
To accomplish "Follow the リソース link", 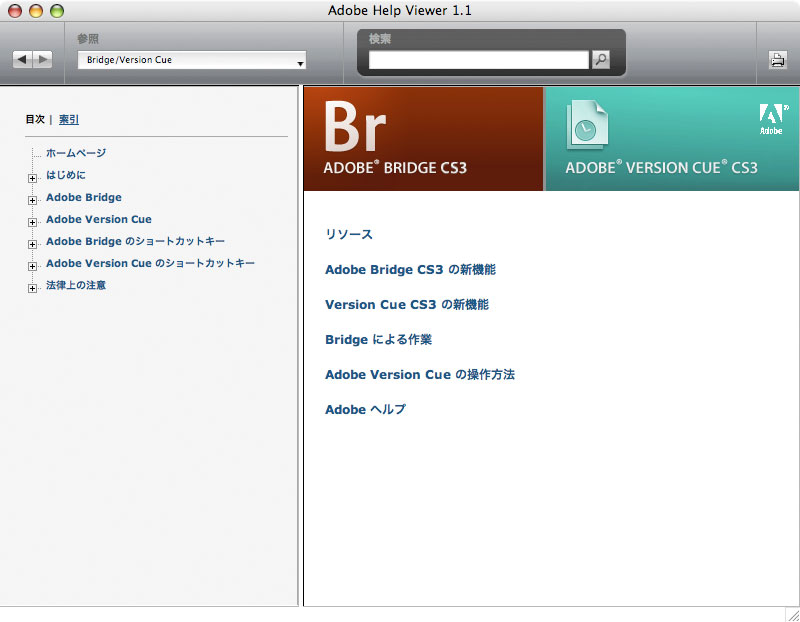I will (x=349, y=234).
